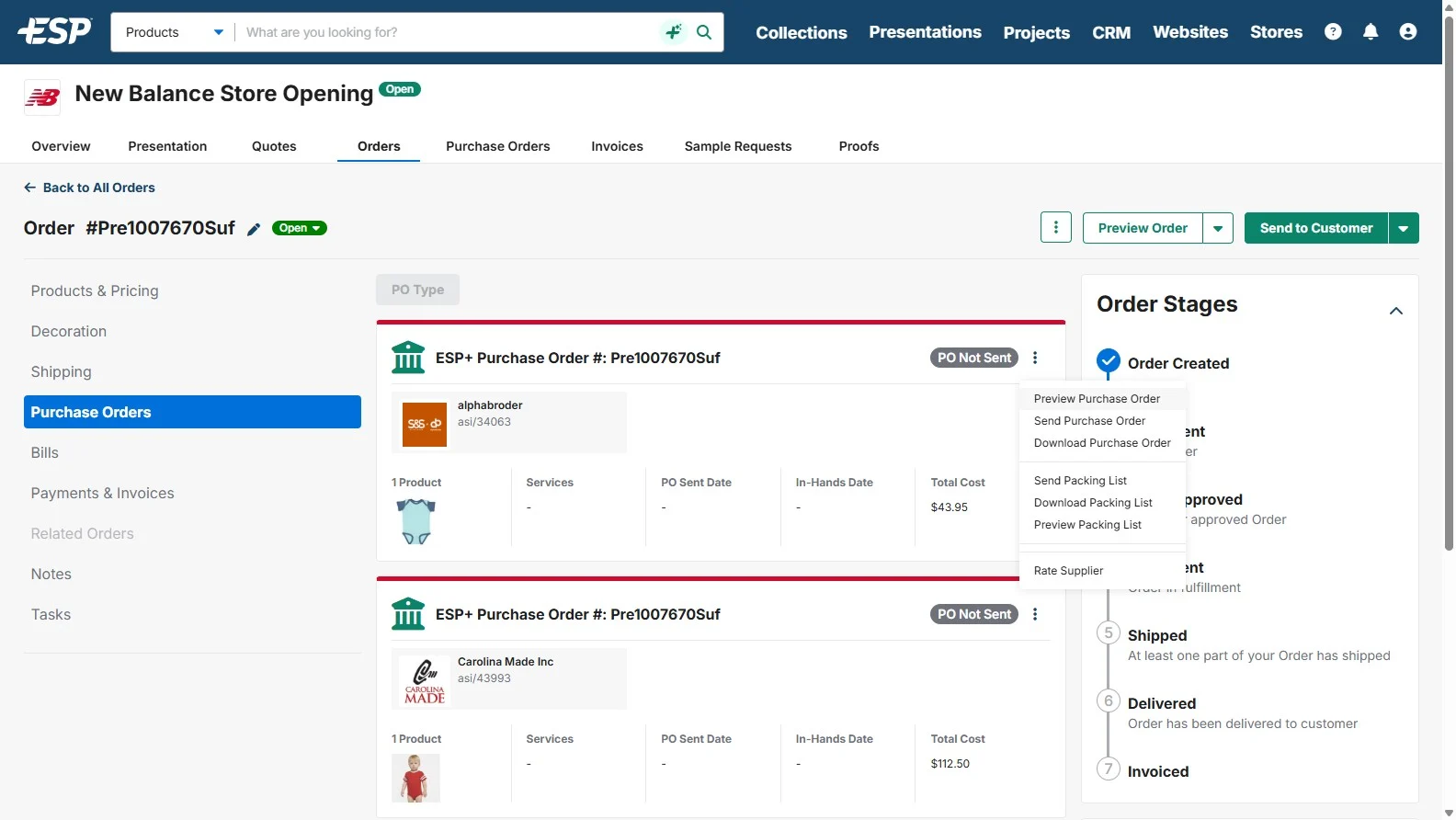Collapse the Order Stages panel
This screenshot has width=1456, height=820.
pos(1396,311)
